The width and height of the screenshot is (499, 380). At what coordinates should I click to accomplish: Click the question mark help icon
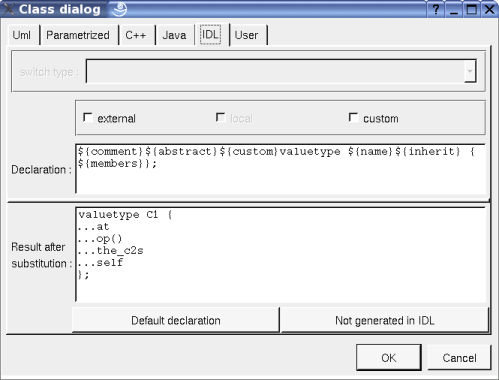point(435,9)
